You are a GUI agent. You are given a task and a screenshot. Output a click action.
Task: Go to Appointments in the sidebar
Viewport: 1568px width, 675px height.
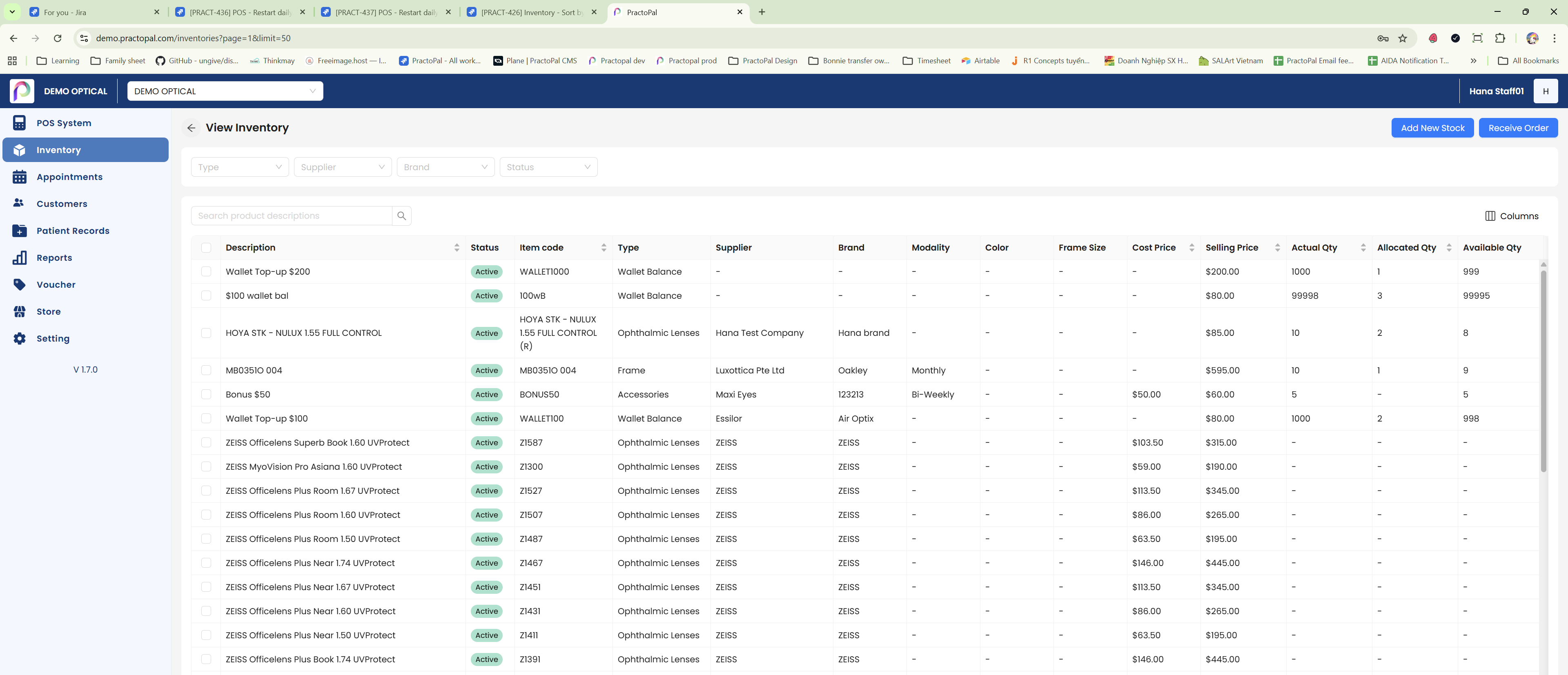pyautogui.click(x=69, y=177)
